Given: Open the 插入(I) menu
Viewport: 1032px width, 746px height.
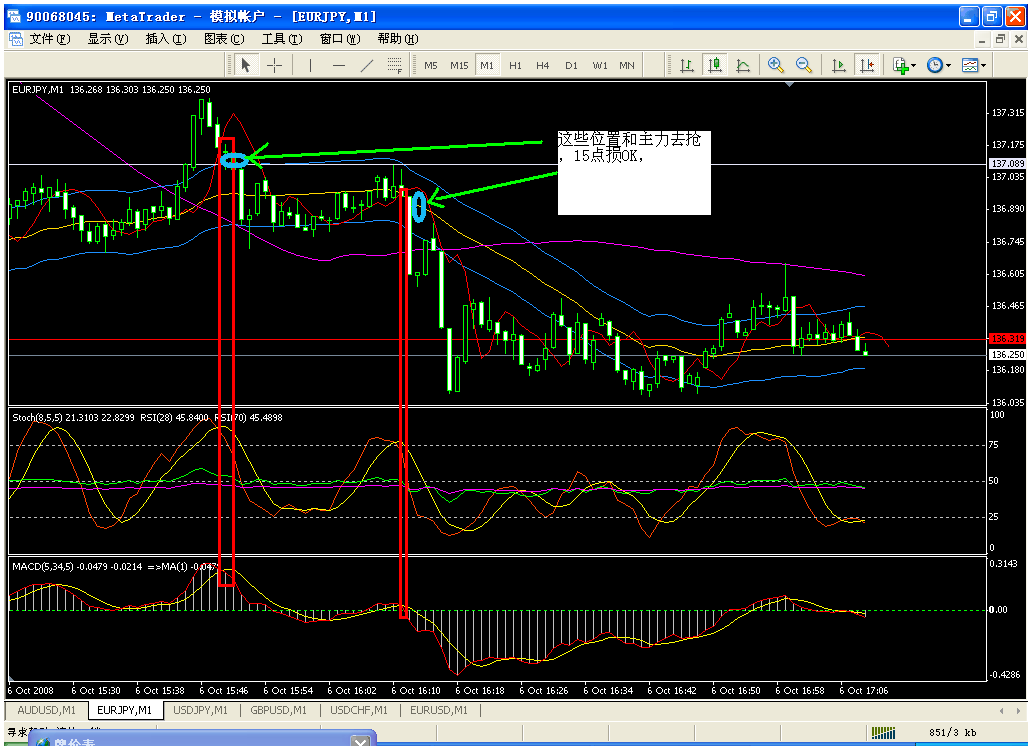Looking at the screenshot, I should point(166,39).
